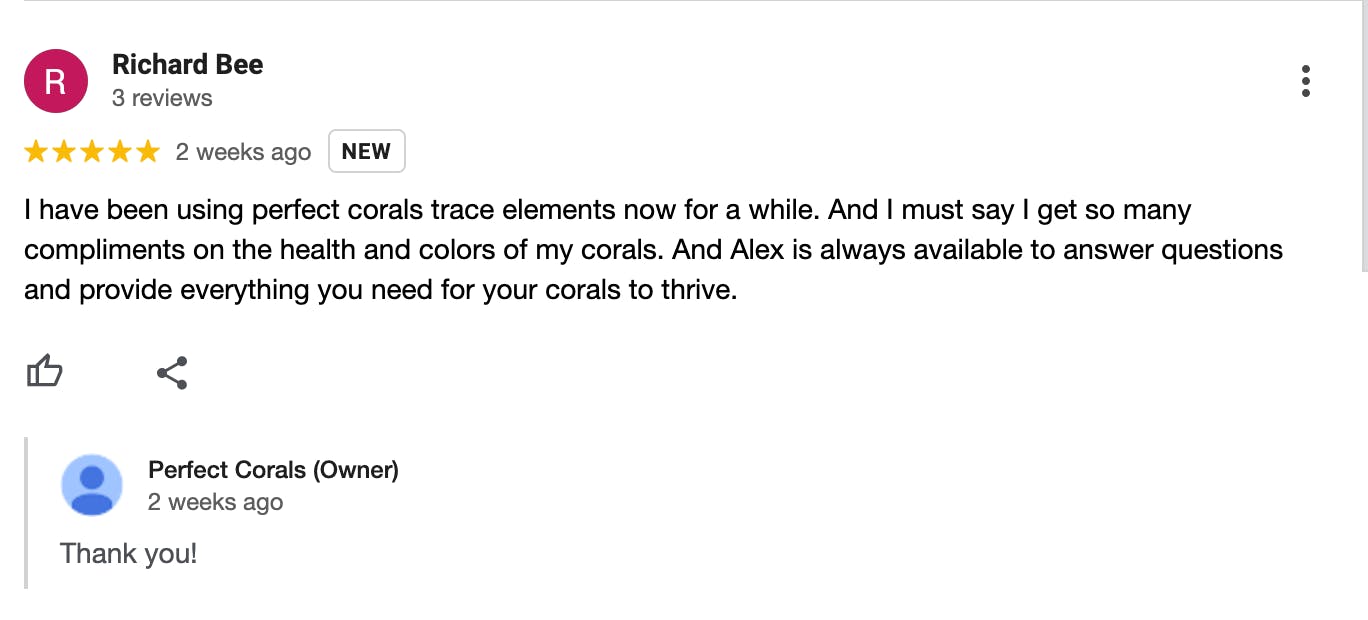Click the second star of the rating
The height and width of the screenshot is (620, 1368).
[x=64, y=152]
